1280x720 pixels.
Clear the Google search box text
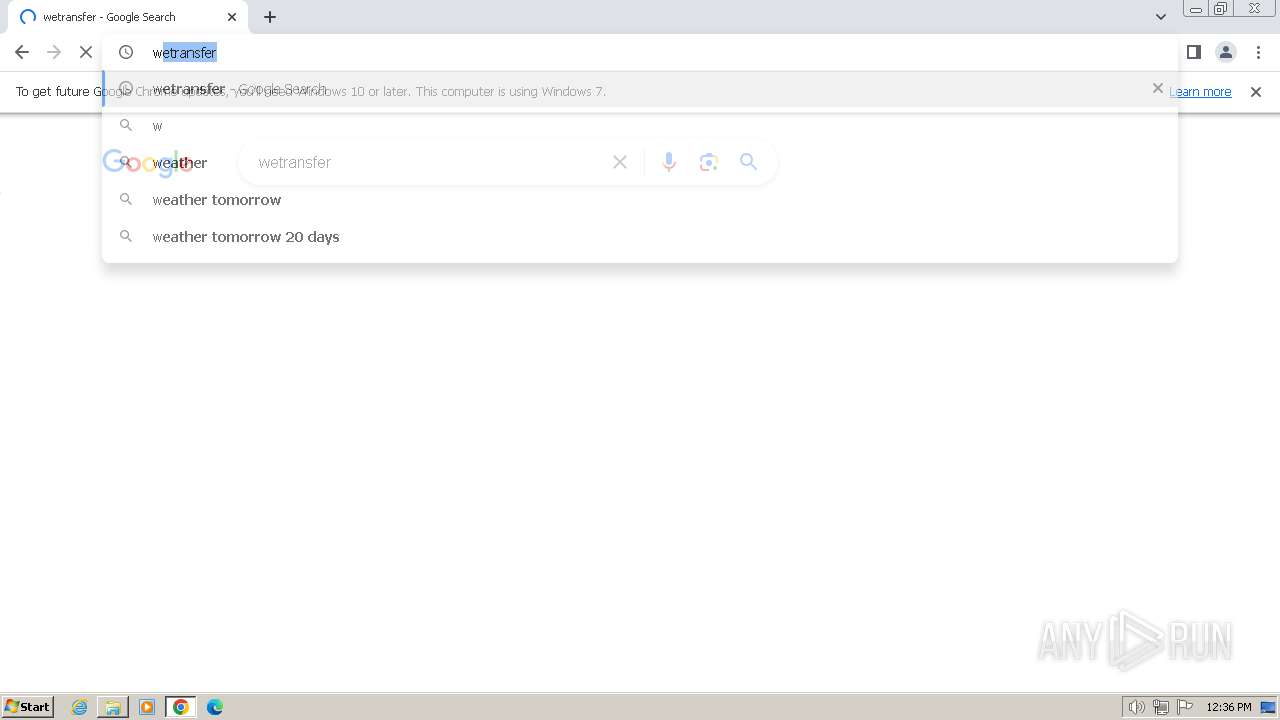(x=620, y=162)
